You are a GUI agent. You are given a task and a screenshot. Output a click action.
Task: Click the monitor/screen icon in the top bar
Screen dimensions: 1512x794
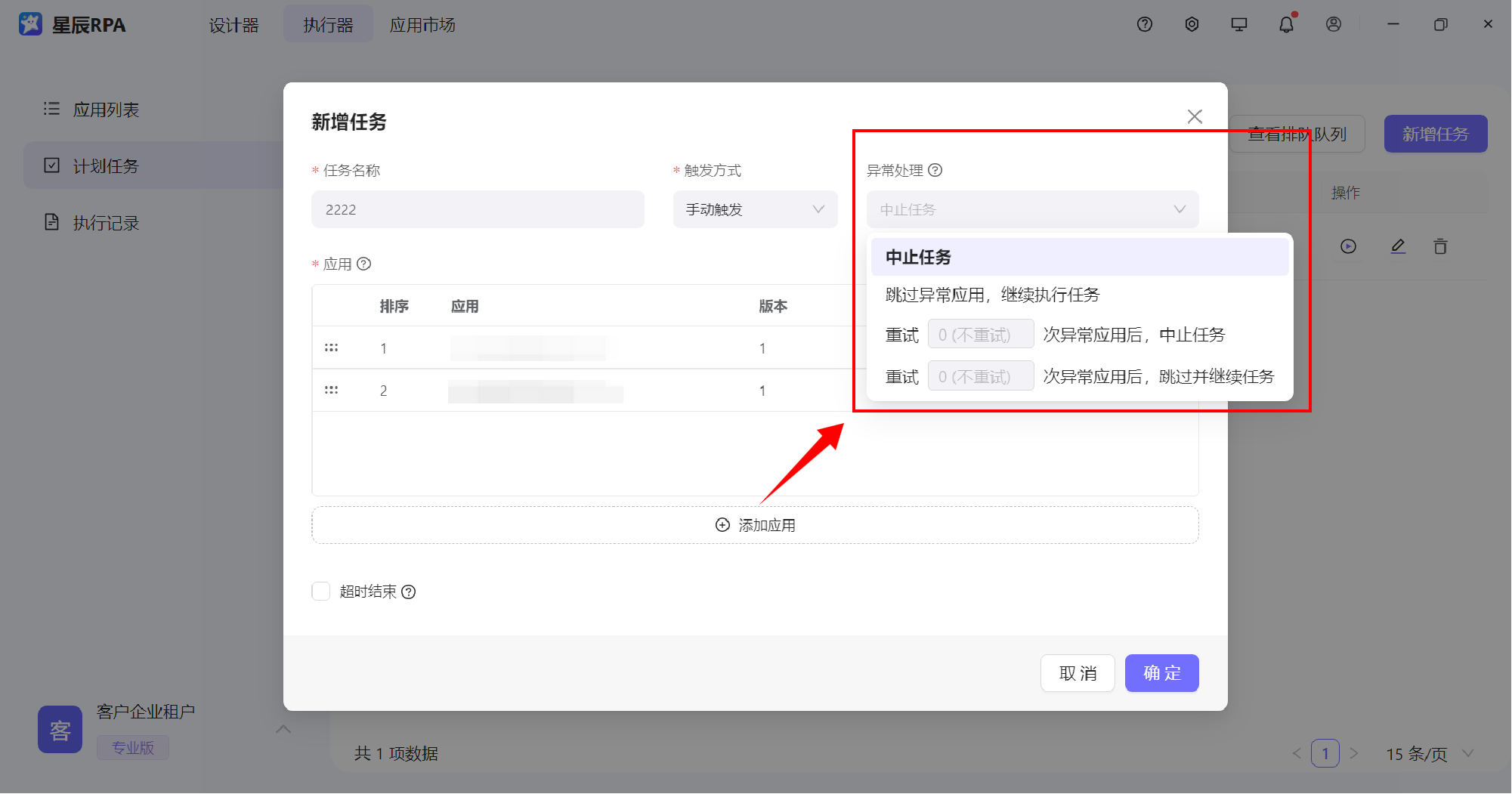(x=1238, y=24)
